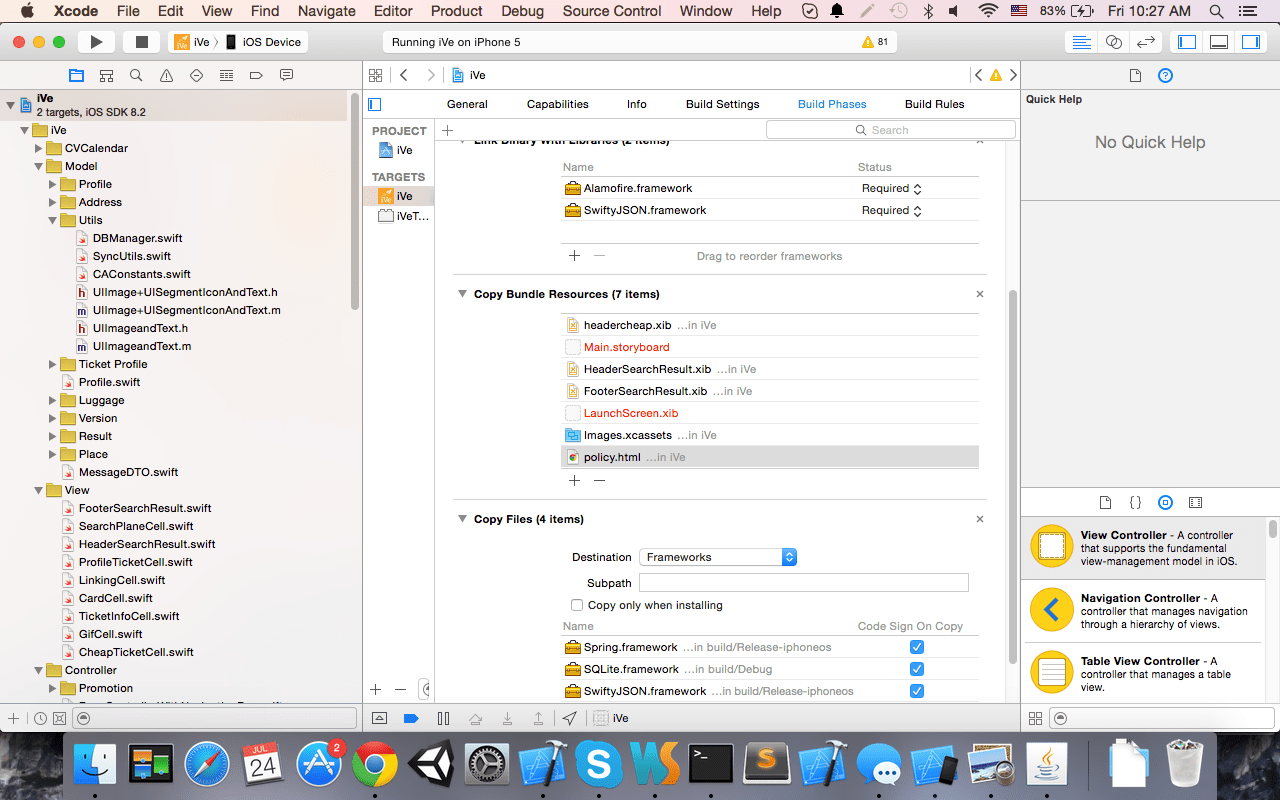Image resolution: width=1280 pixels, height=800 pixels.
Task: Collapse Copy Bundle Resources section
Action: point(463,294)
